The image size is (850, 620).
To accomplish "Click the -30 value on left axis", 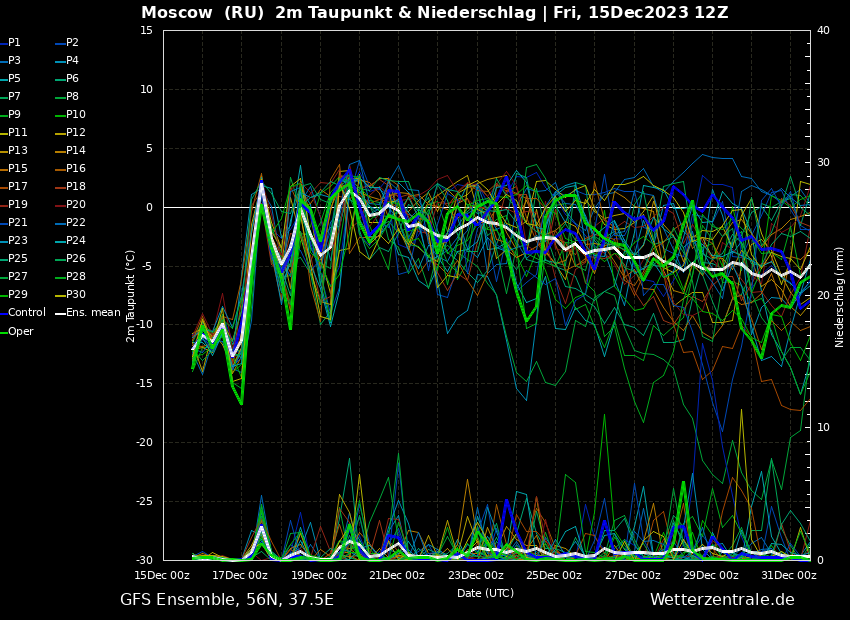I will point(145,560).
